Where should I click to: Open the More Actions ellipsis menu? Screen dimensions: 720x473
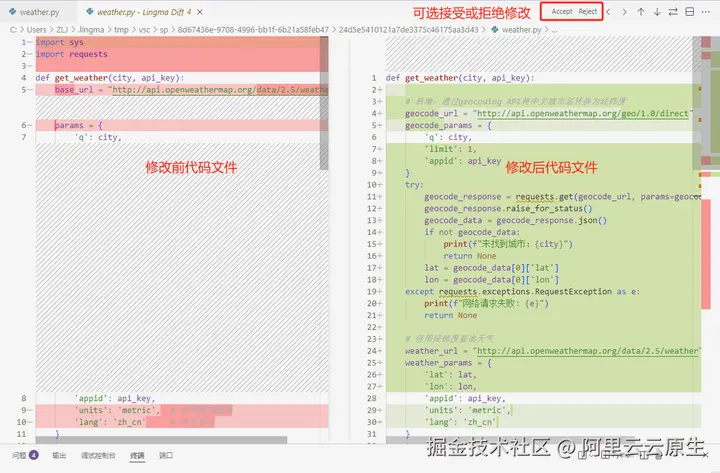point(706,12)
